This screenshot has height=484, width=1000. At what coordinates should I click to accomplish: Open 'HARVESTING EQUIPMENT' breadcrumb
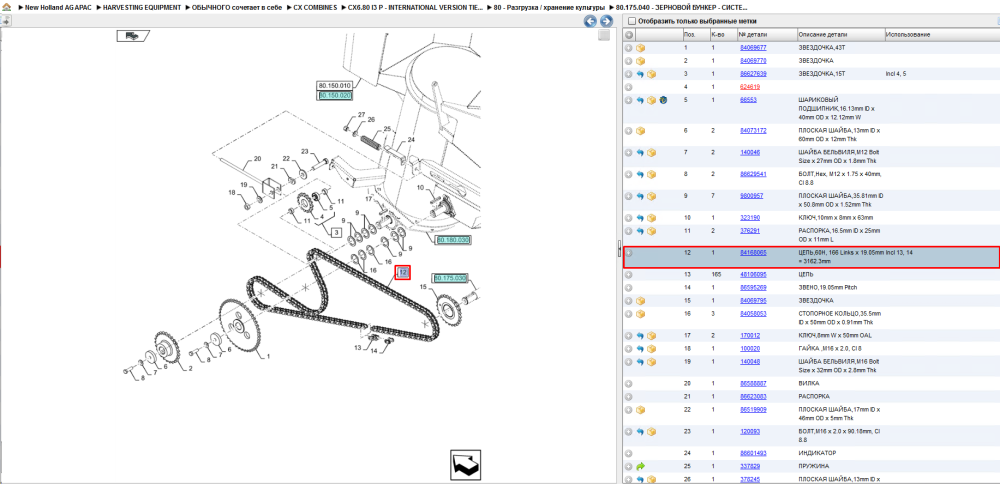coord(142,8)
